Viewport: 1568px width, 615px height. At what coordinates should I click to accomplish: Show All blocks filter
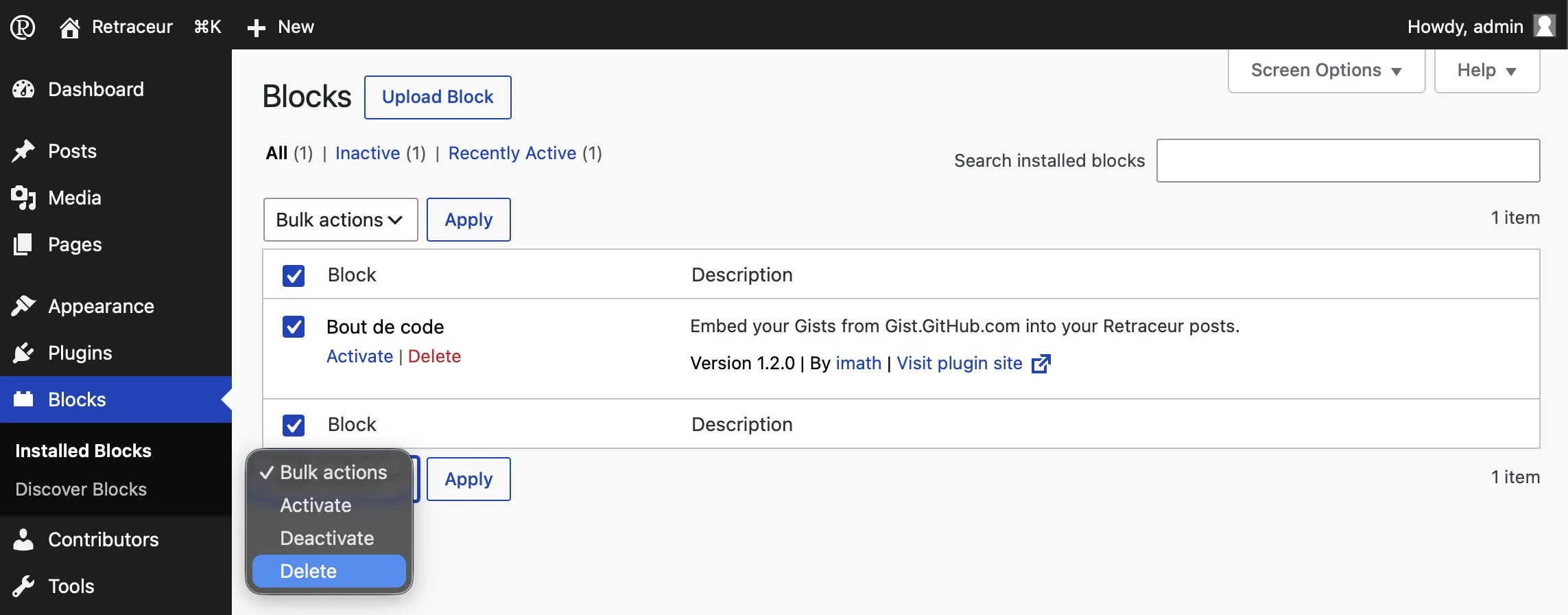click(x=276, y=153)
